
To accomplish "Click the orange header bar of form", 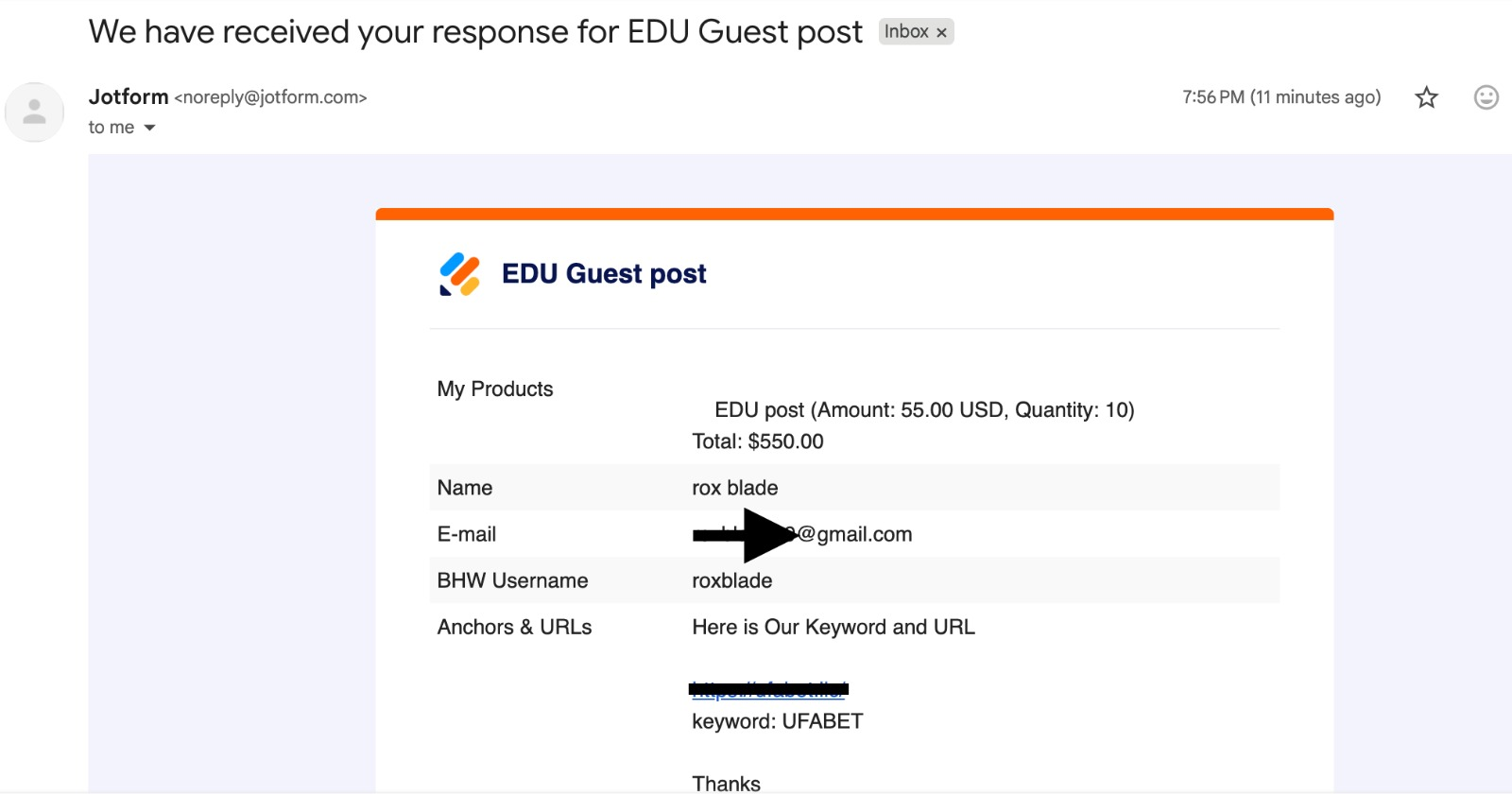I will (854, 214).
